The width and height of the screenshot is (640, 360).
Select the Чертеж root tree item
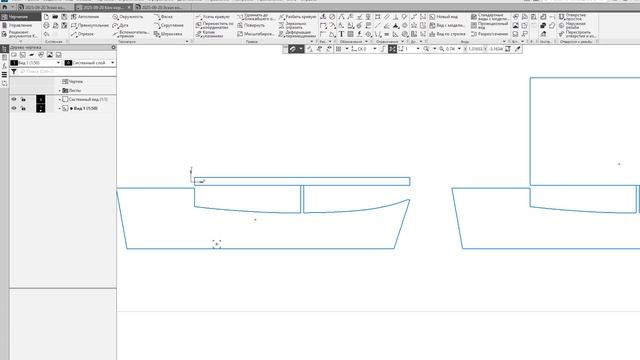(73, 82)
